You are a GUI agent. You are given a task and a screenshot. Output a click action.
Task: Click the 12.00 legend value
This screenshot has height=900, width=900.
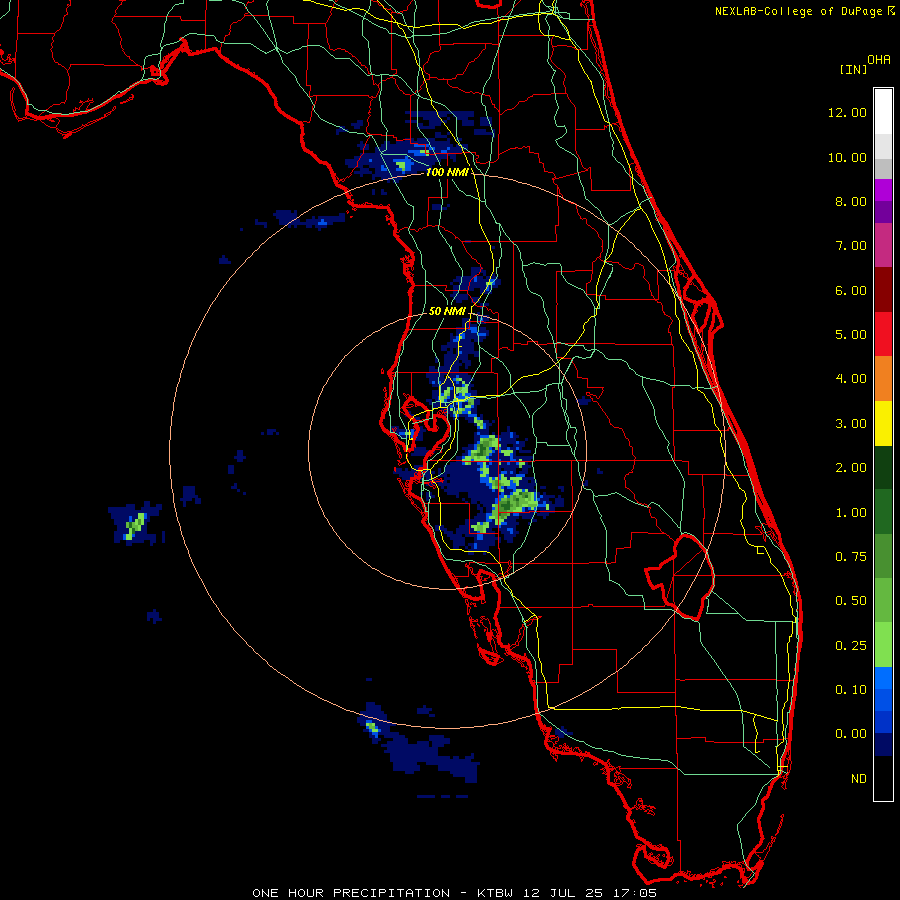847,112
